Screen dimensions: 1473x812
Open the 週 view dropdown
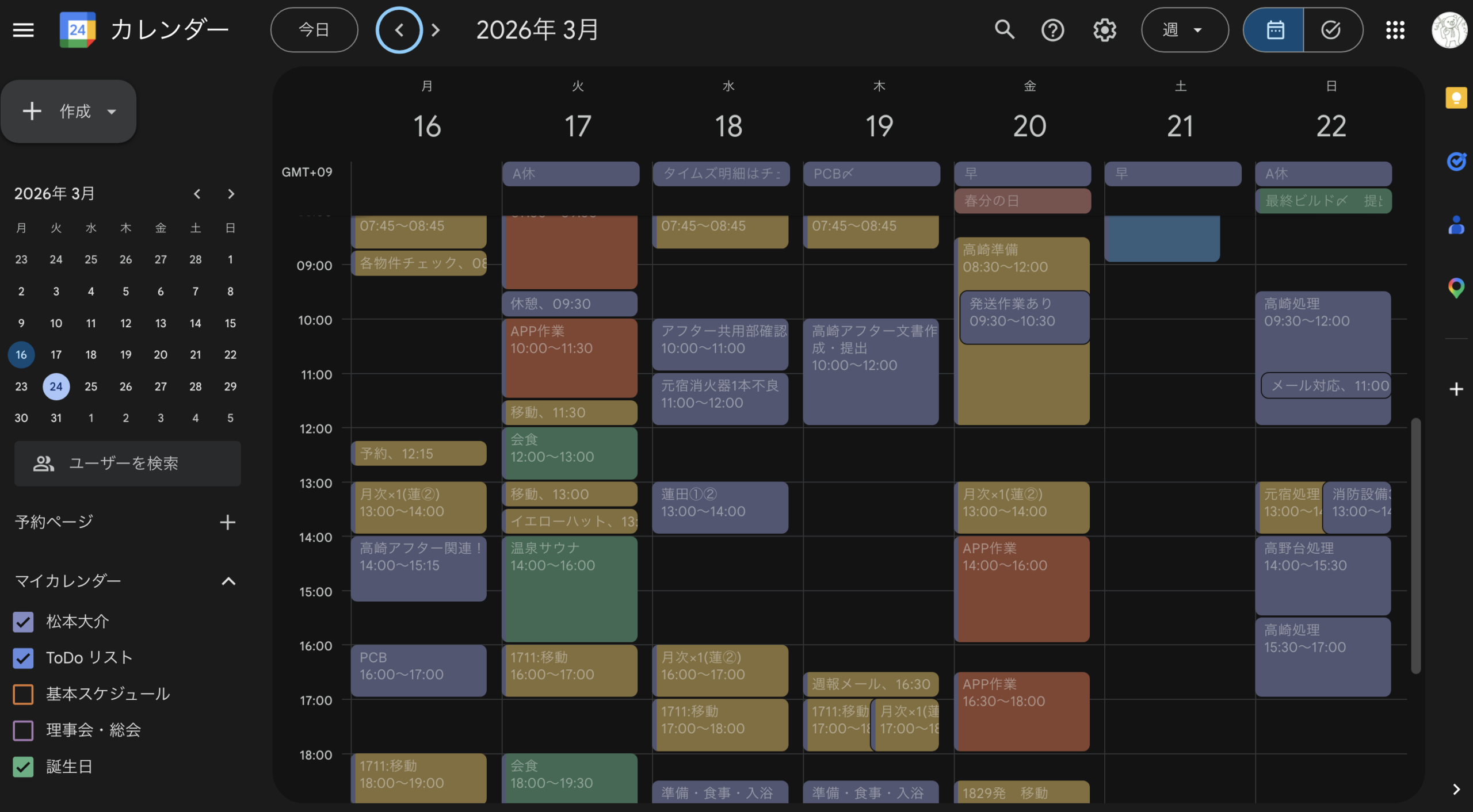[1184, 30]
